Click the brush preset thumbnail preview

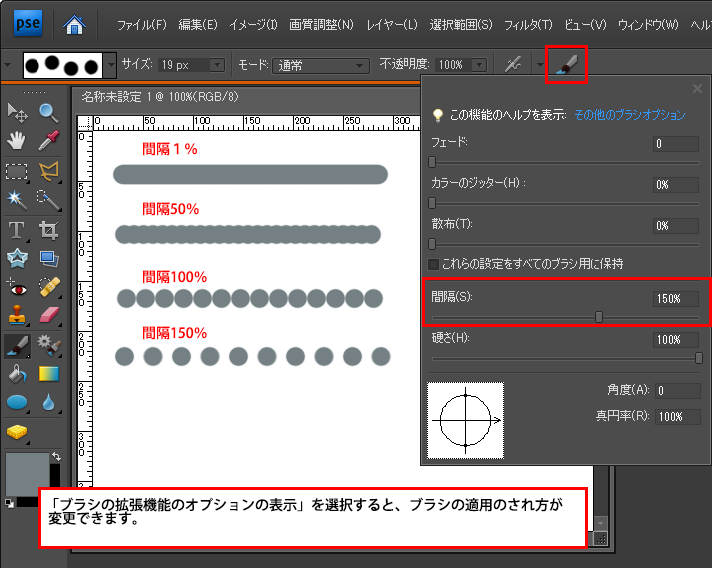(63, 65)
